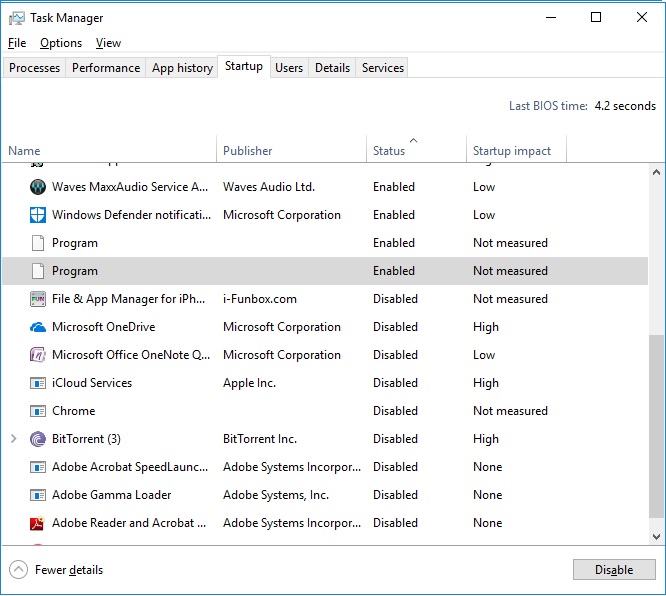Click the Windows Defender shield icon
This screenshot has width=666, height=596.
(x=38, y=215)
